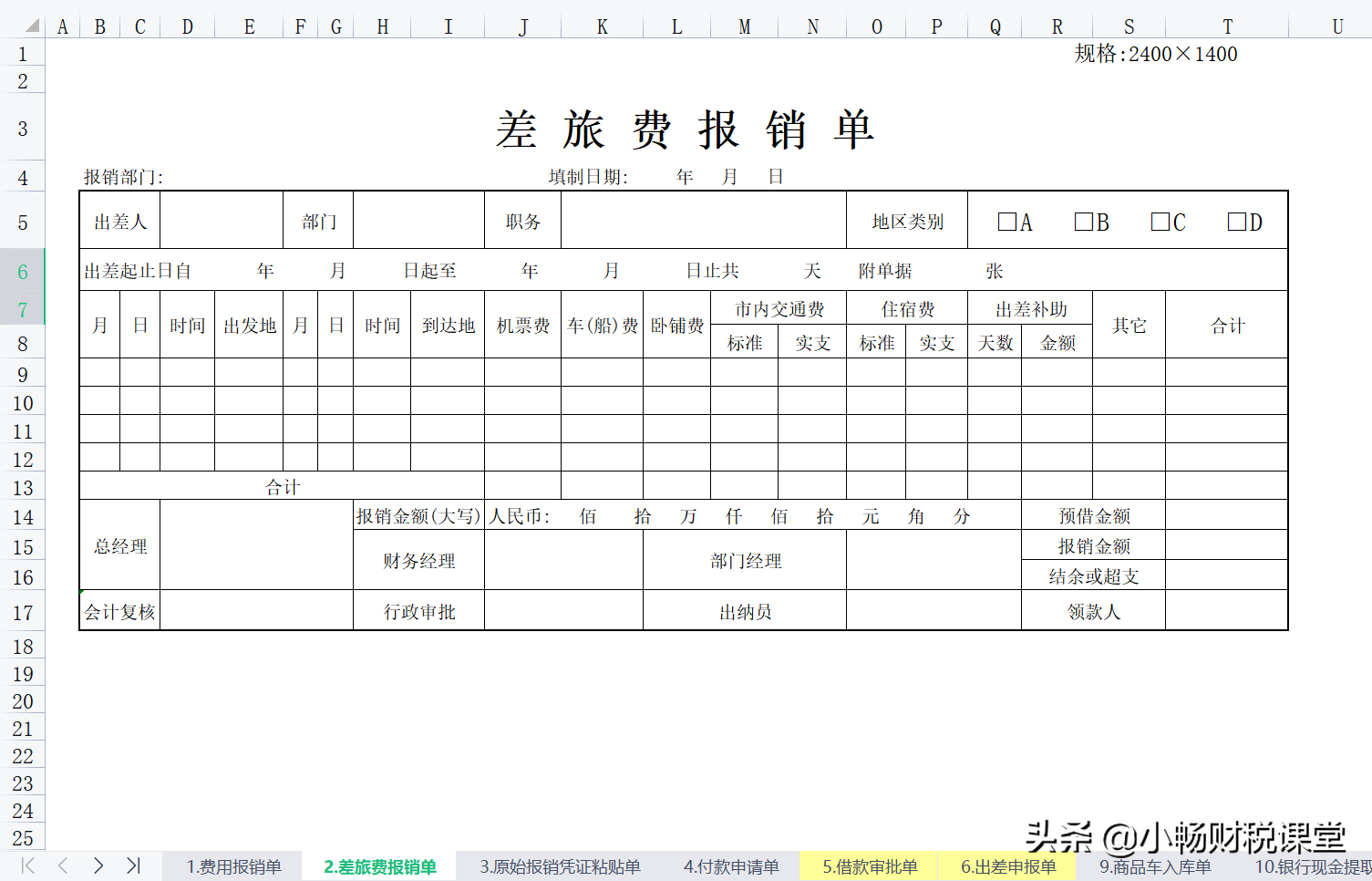Open the 6.出差申报单 sheet tab

tap(1006, 865)
